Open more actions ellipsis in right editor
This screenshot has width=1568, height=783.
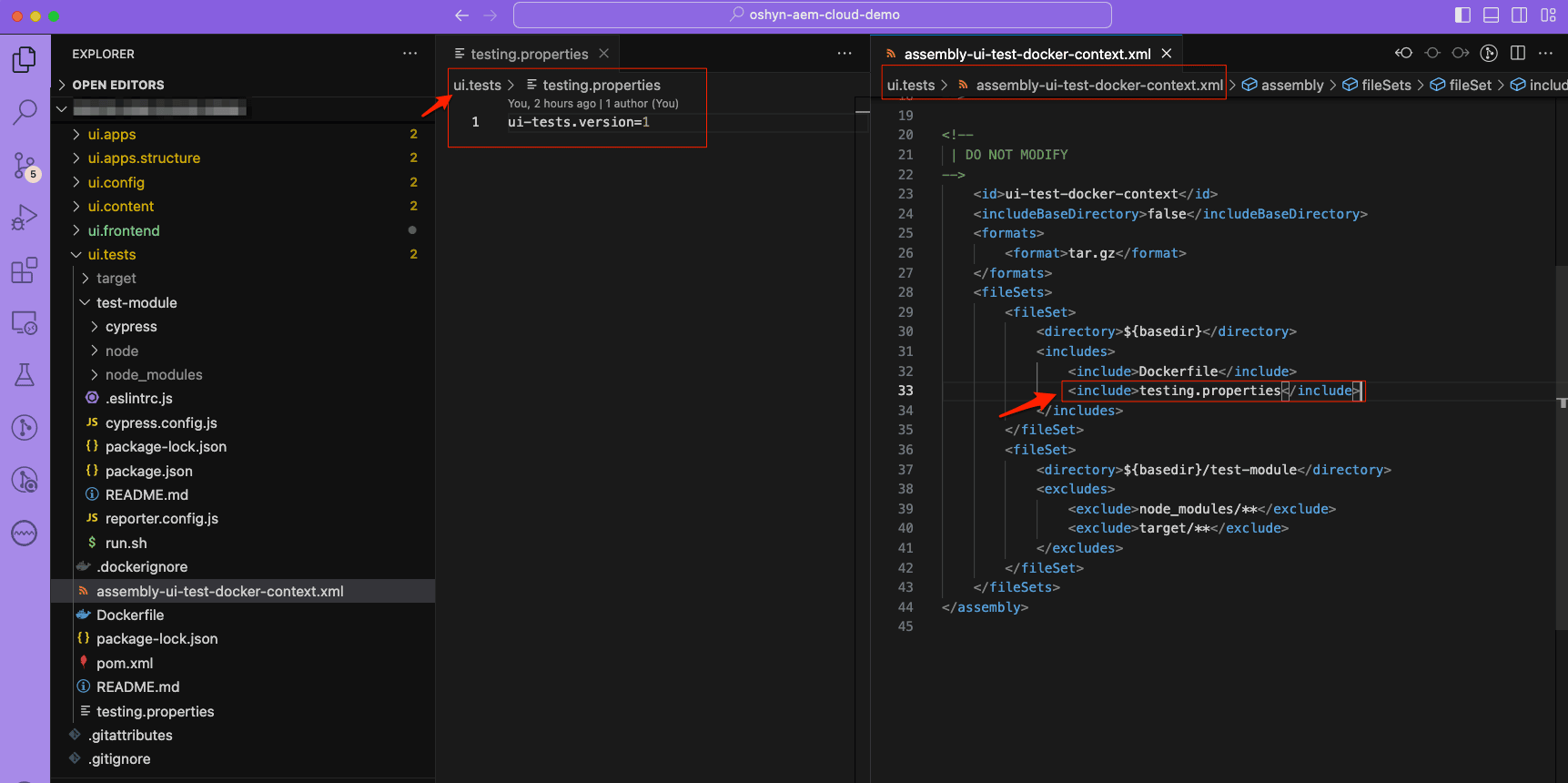[x=1545, y=53]
